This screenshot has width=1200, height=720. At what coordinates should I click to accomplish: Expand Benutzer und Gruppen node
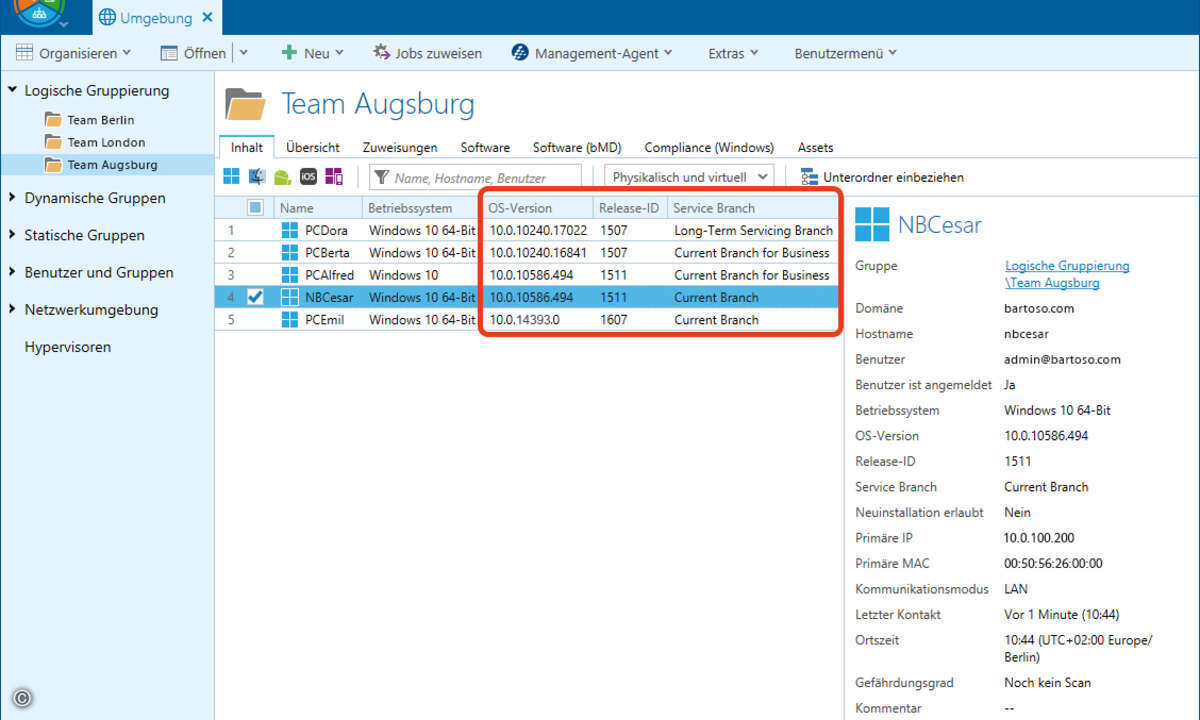[x=13, y=272]
